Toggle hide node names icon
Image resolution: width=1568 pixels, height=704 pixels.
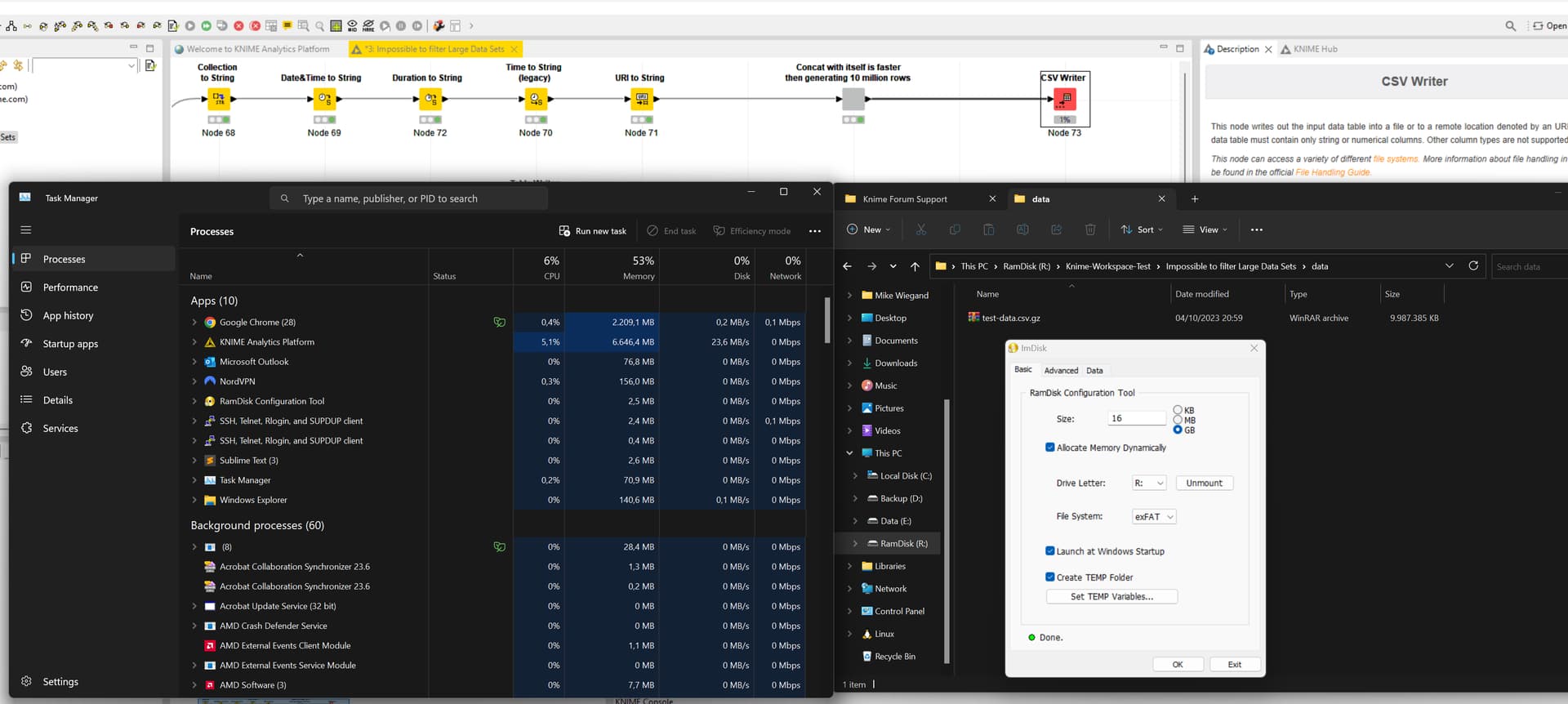368,26
